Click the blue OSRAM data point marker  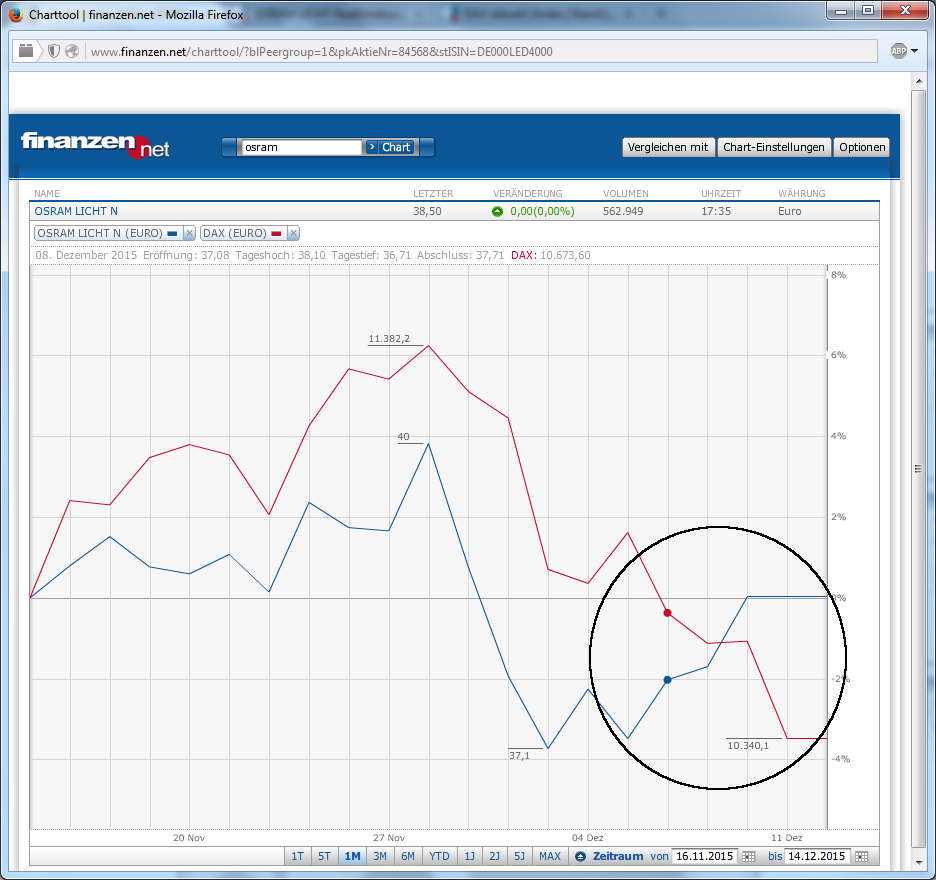click(667, 680)
